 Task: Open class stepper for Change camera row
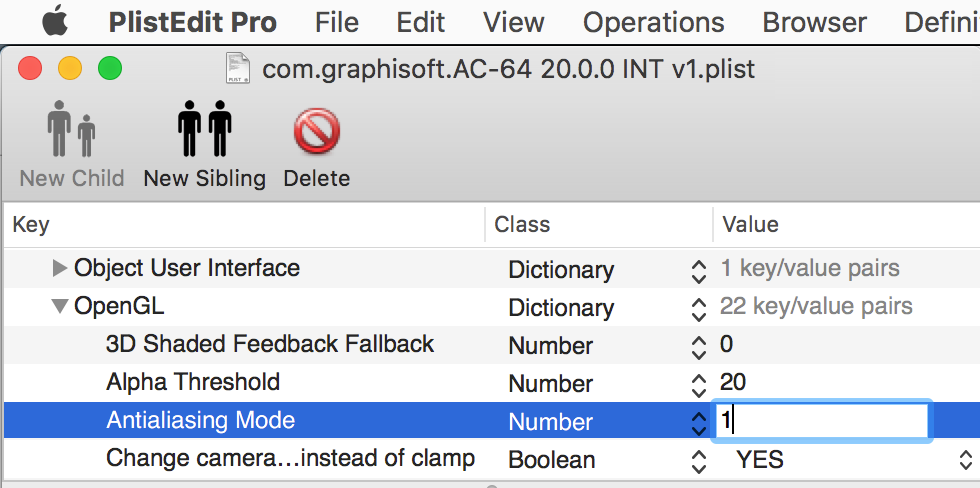[x=699, y=460]
